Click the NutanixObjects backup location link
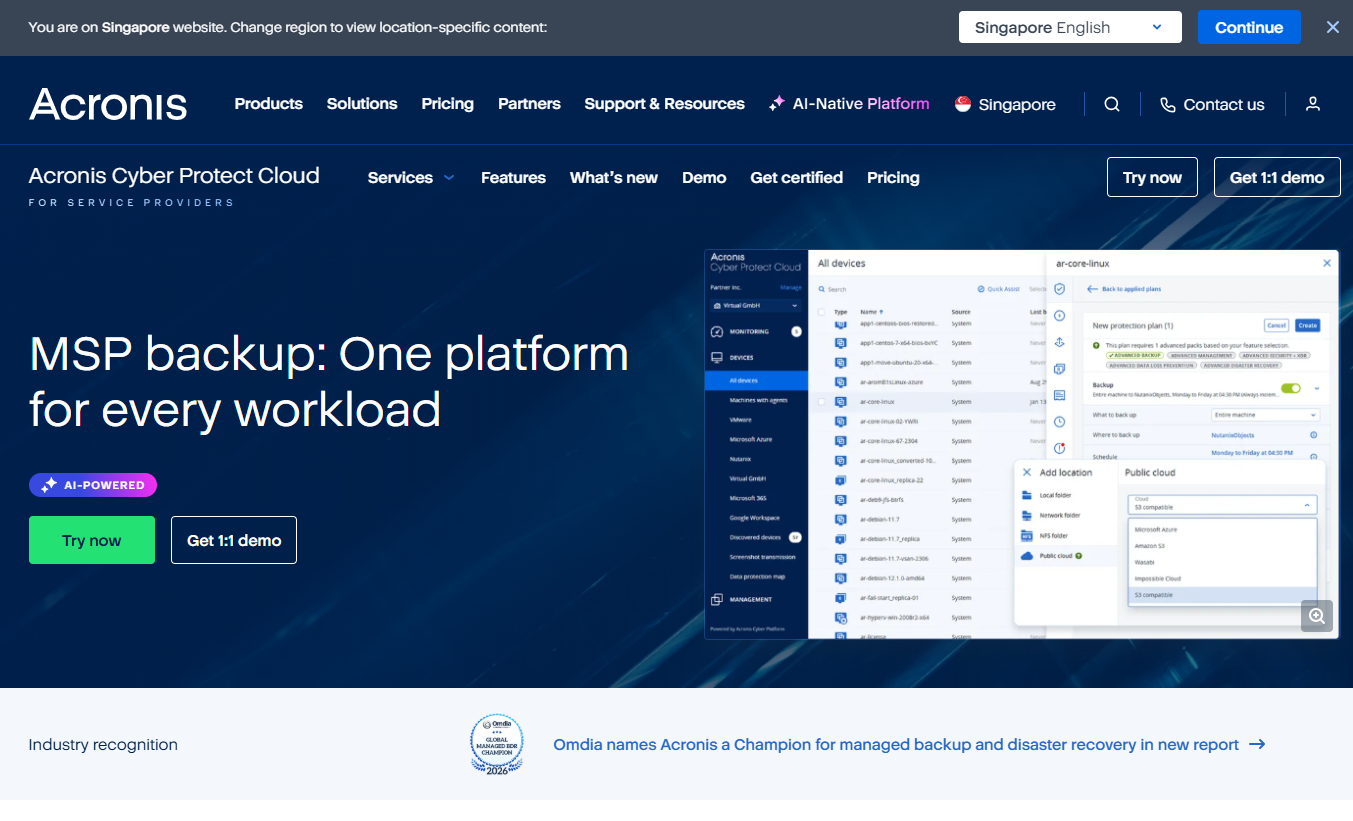The image size is (1353, 821). click(1232, 435)
